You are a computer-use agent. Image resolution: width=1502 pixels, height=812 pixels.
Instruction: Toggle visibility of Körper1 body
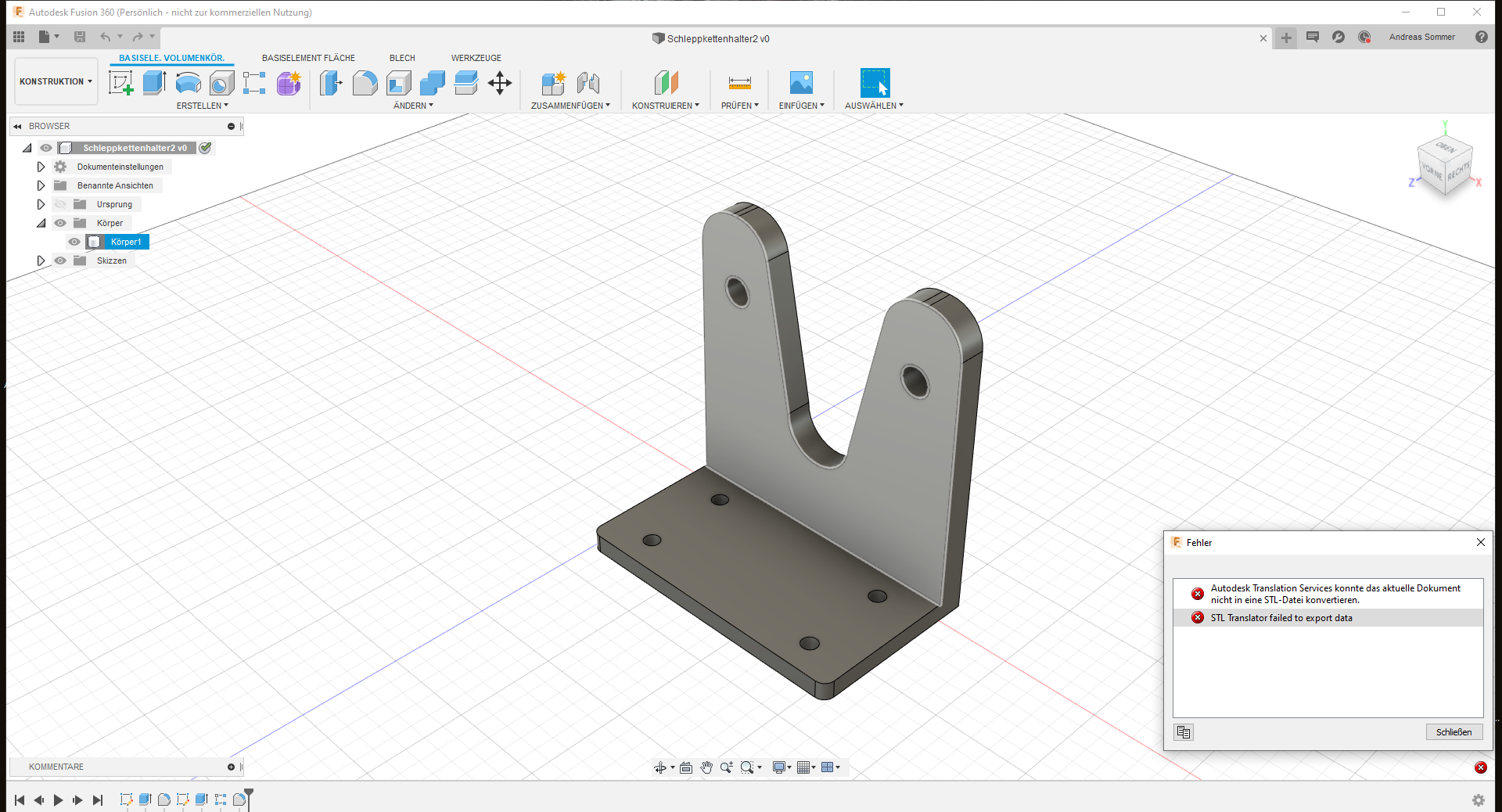[74, 242]
